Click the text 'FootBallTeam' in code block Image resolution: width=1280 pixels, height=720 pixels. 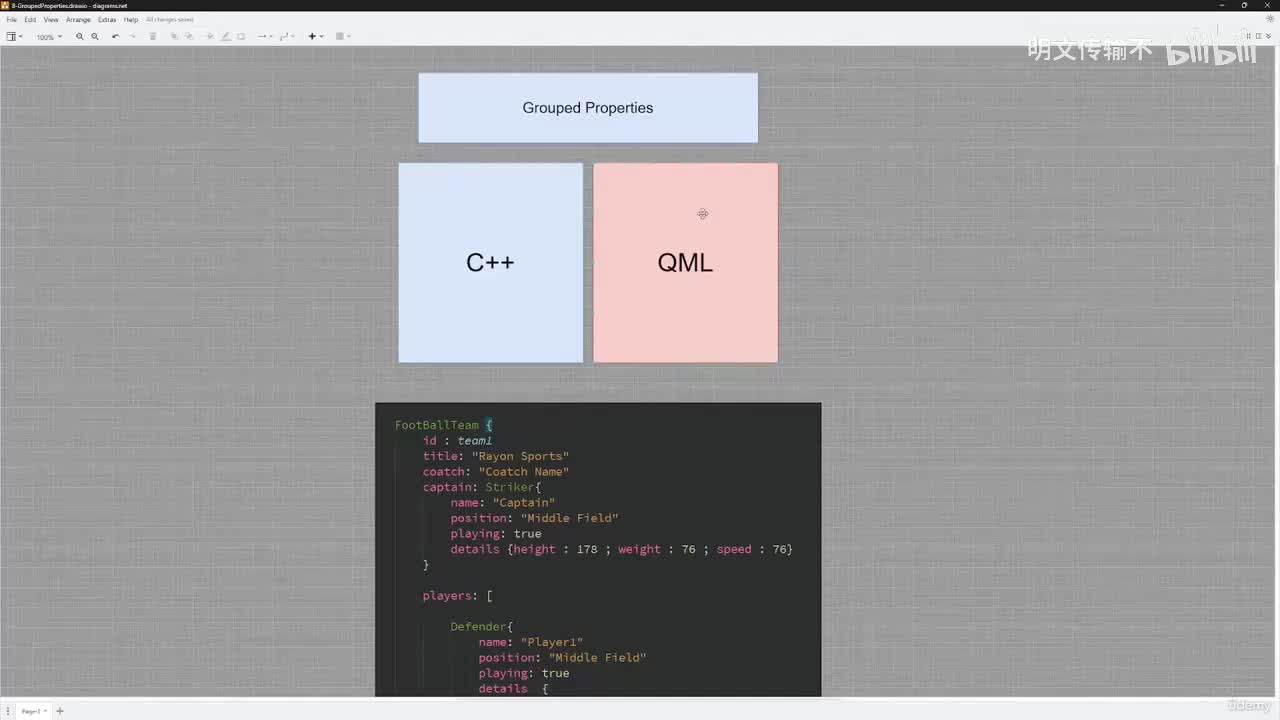coord(437,425)
